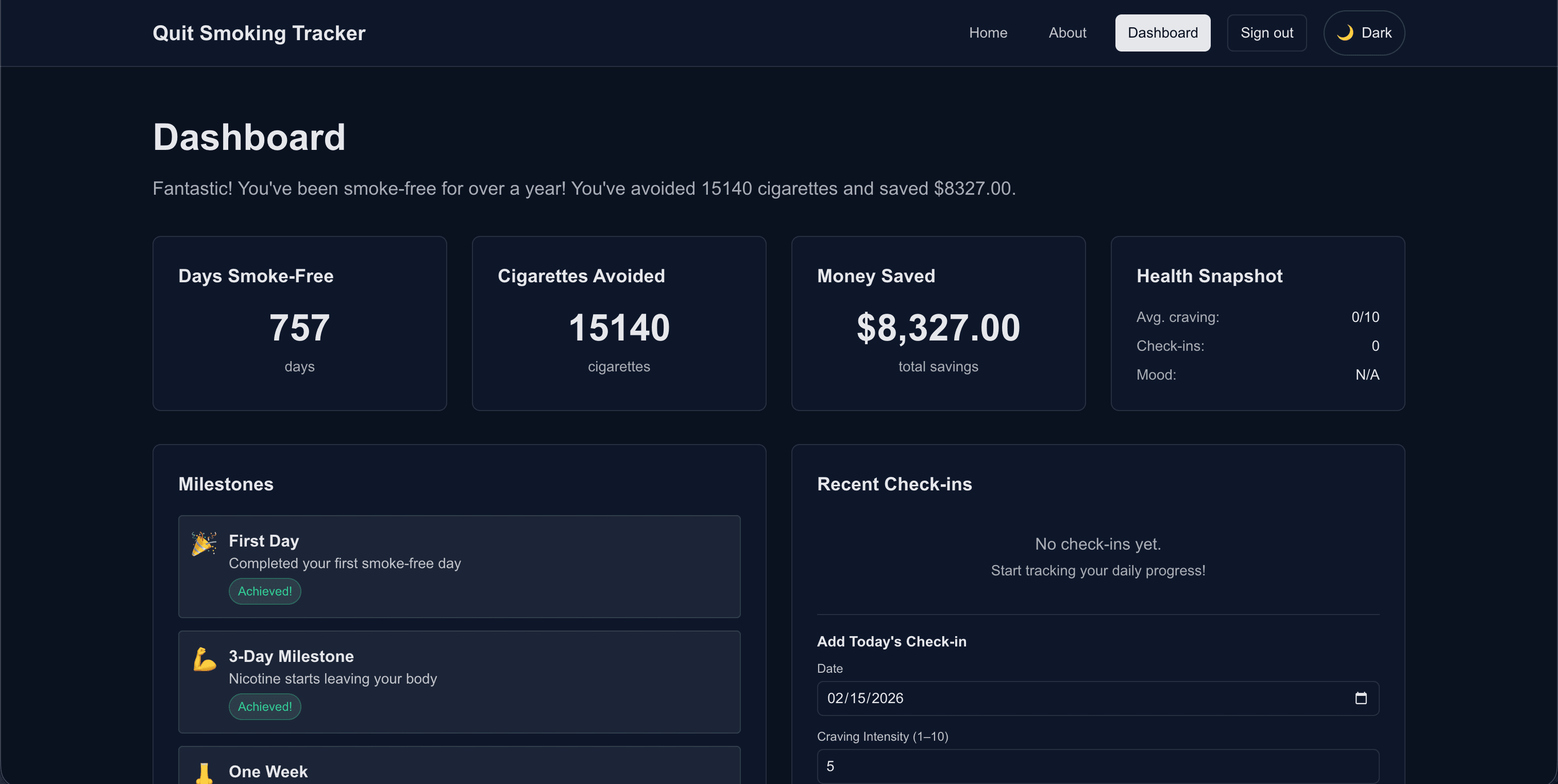Click the Milestones section heading

(x=226, y=484)
